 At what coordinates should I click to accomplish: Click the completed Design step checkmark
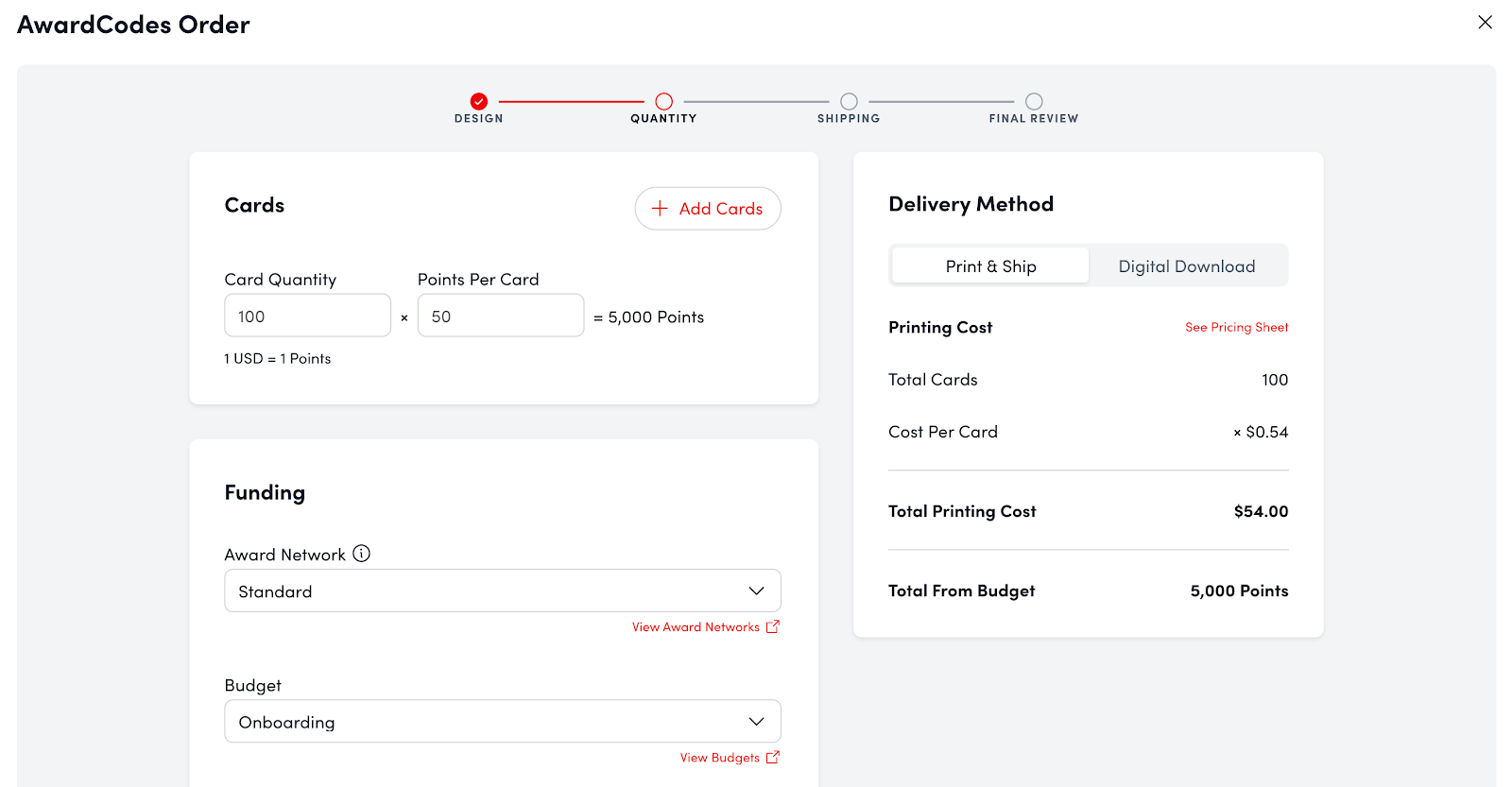pos(479,101)
